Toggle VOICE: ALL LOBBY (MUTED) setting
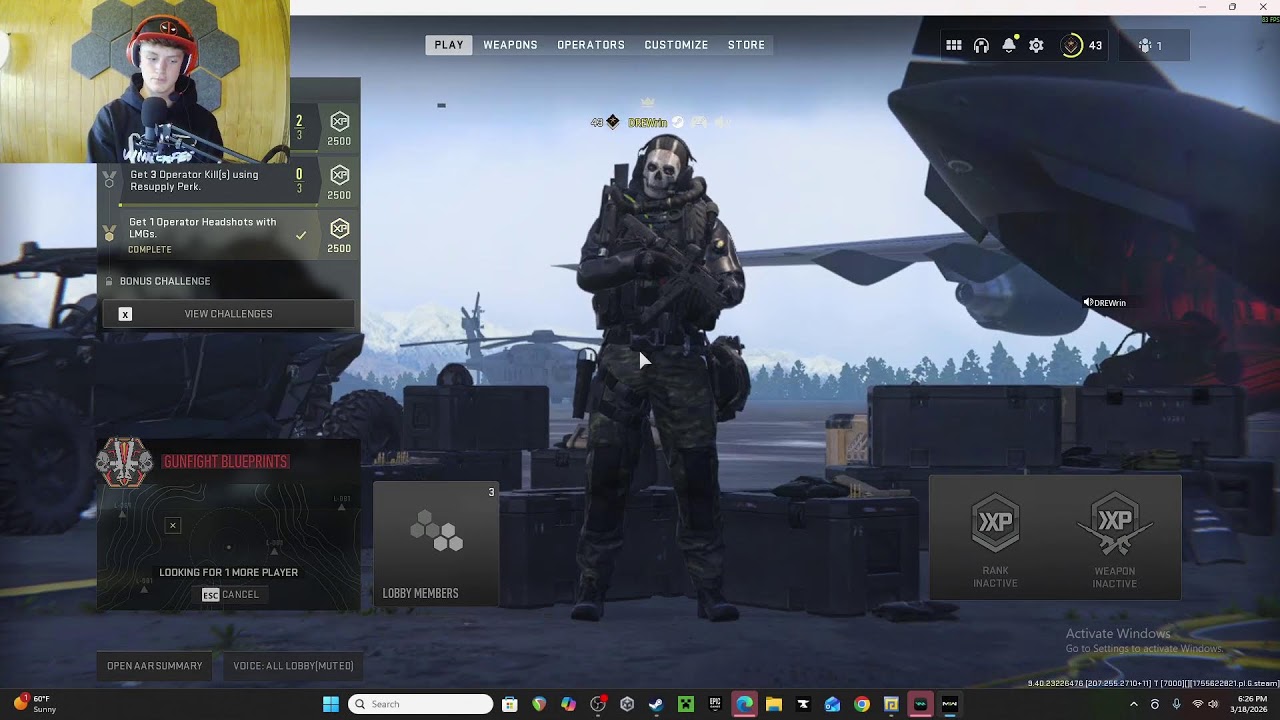The height and width of the screenshot is (720, 1280). 293,666
